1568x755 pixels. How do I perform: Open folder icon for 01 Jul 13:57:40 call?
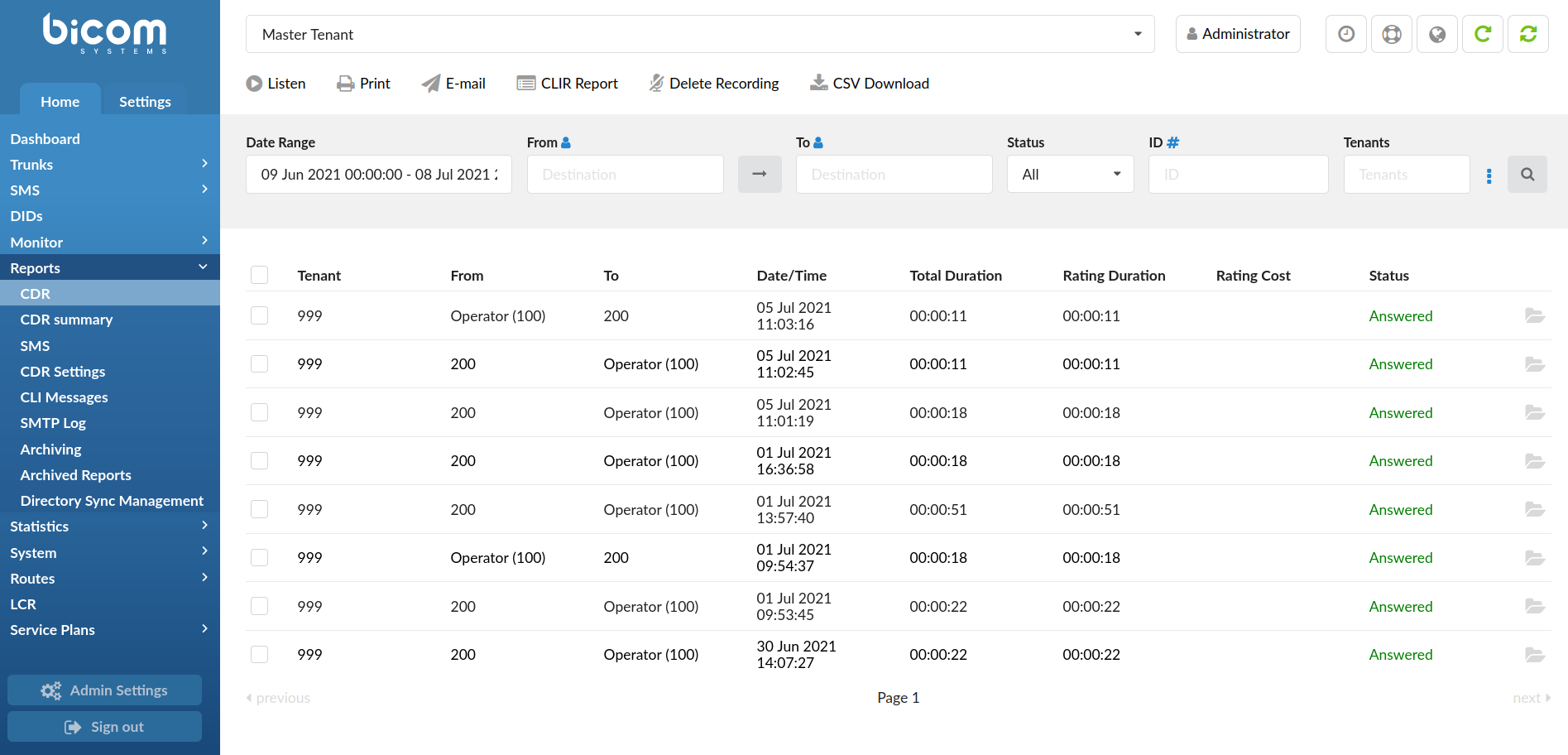click(1535, 509)
